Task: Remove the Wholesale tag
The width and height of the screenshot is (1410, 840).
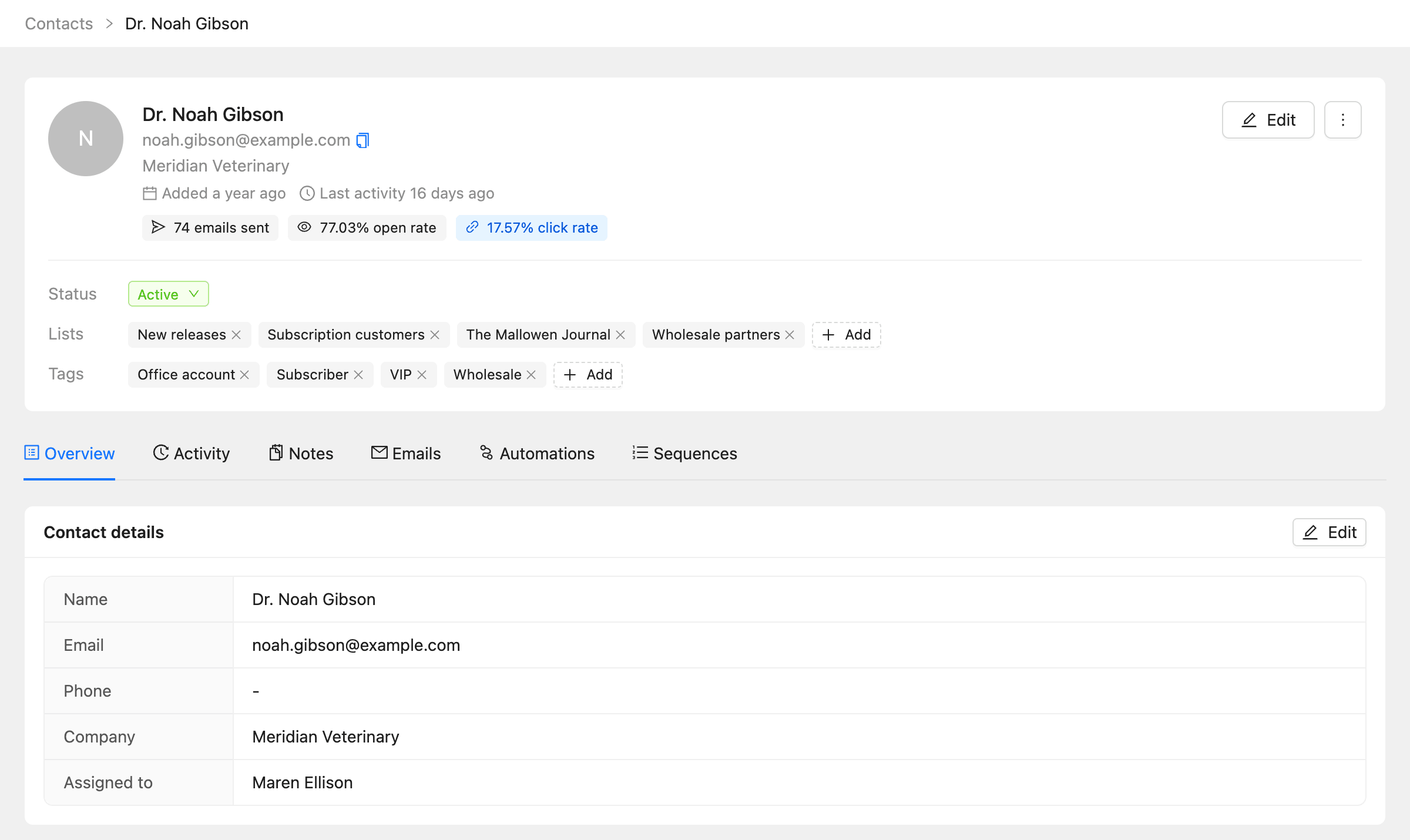Action: 531,375
